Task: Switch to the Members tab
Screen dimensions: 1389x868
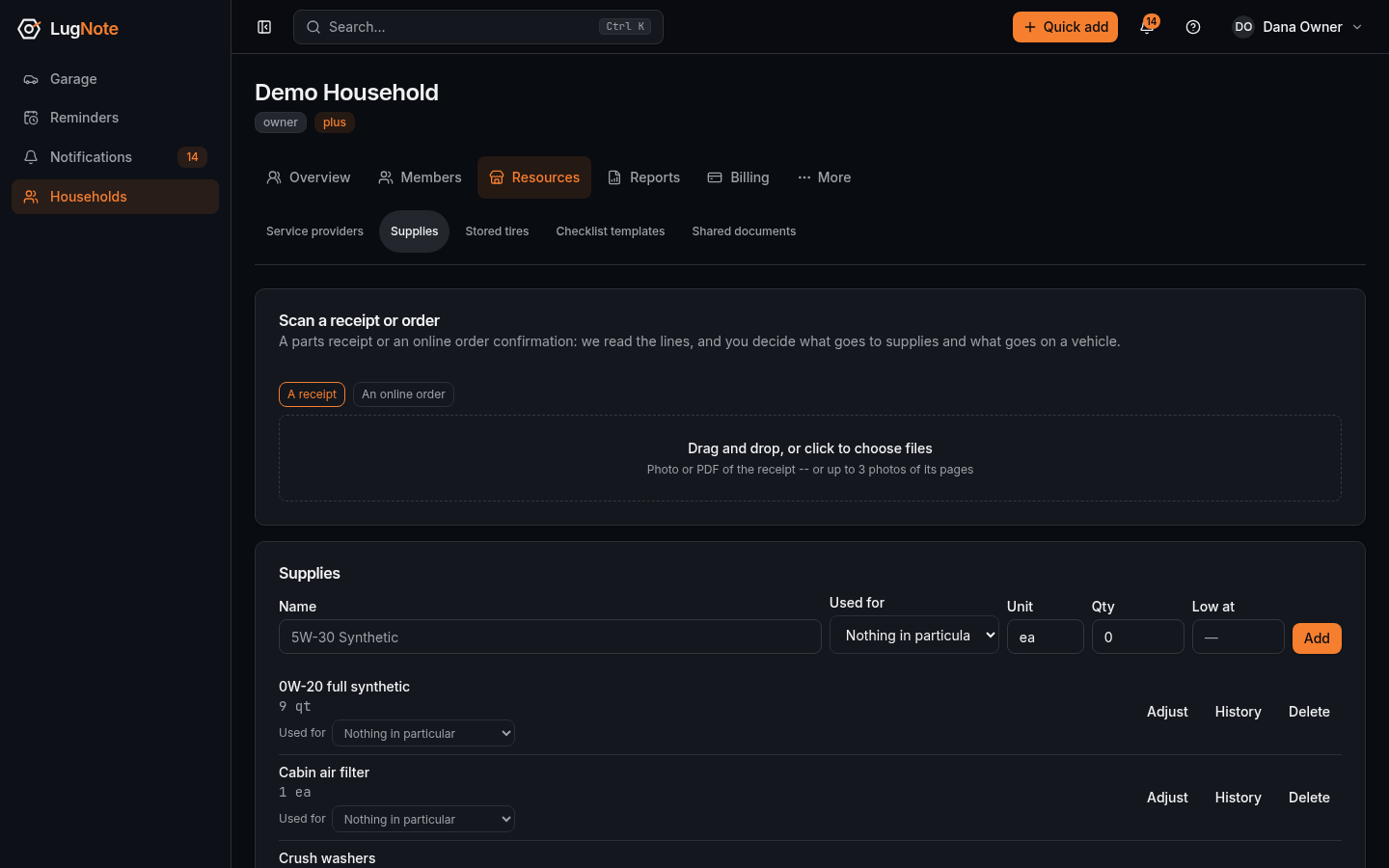Action: pyautogui.click(x=420, y=177)
